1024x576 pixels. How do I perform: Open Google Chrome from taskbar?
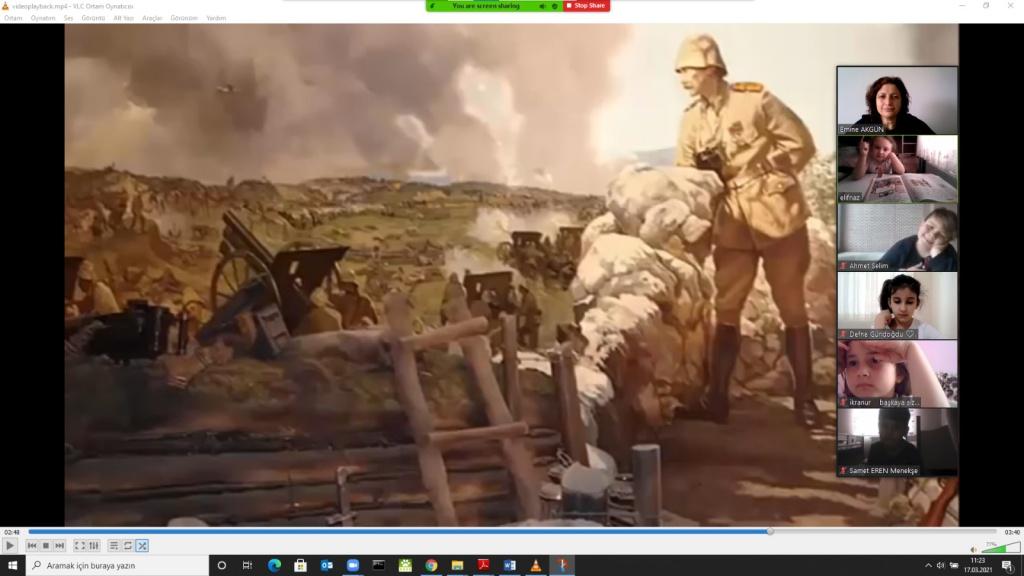pos(431,566)
